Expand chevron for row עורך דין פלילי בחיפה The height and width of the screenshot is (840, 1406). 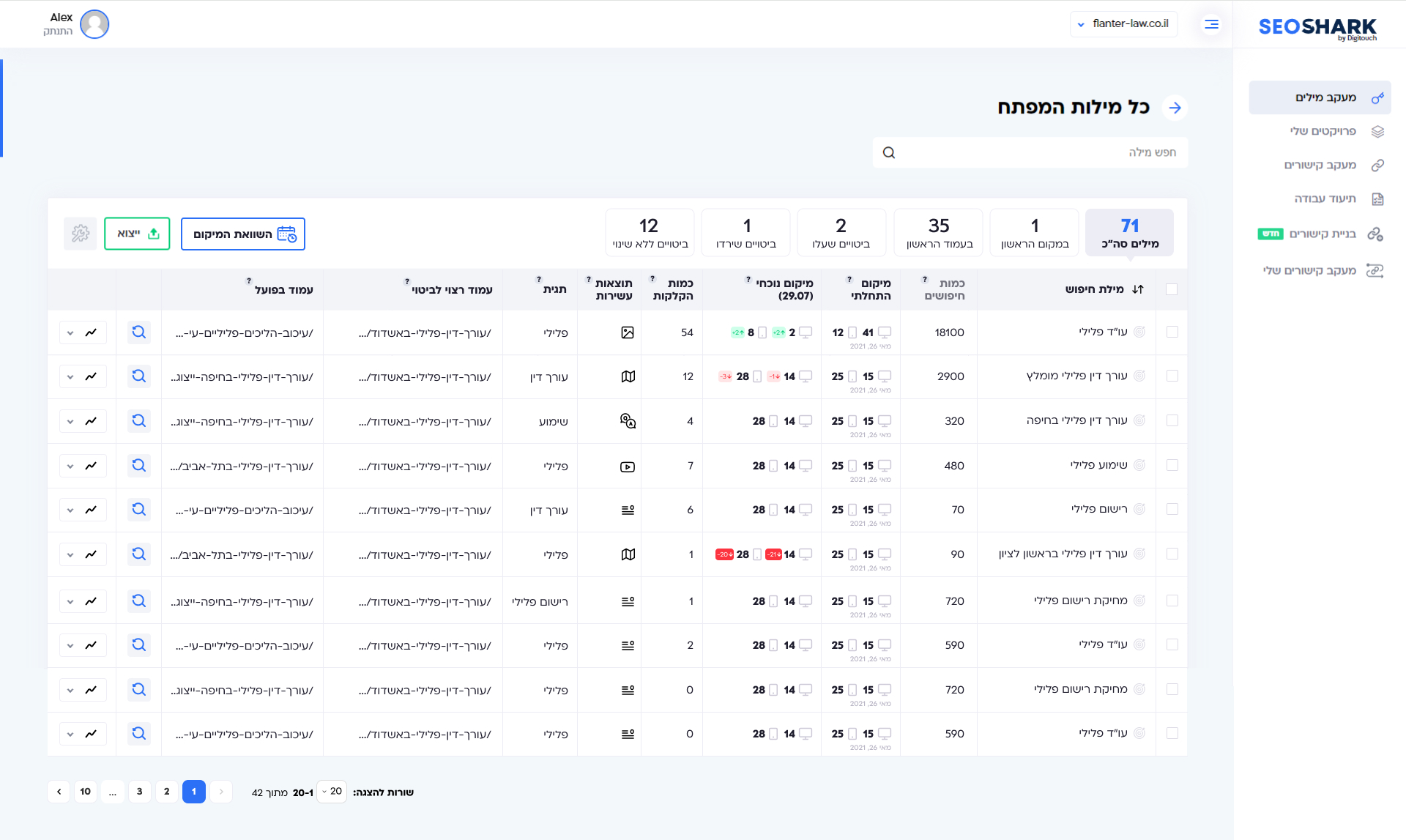(x=70, y=421)
